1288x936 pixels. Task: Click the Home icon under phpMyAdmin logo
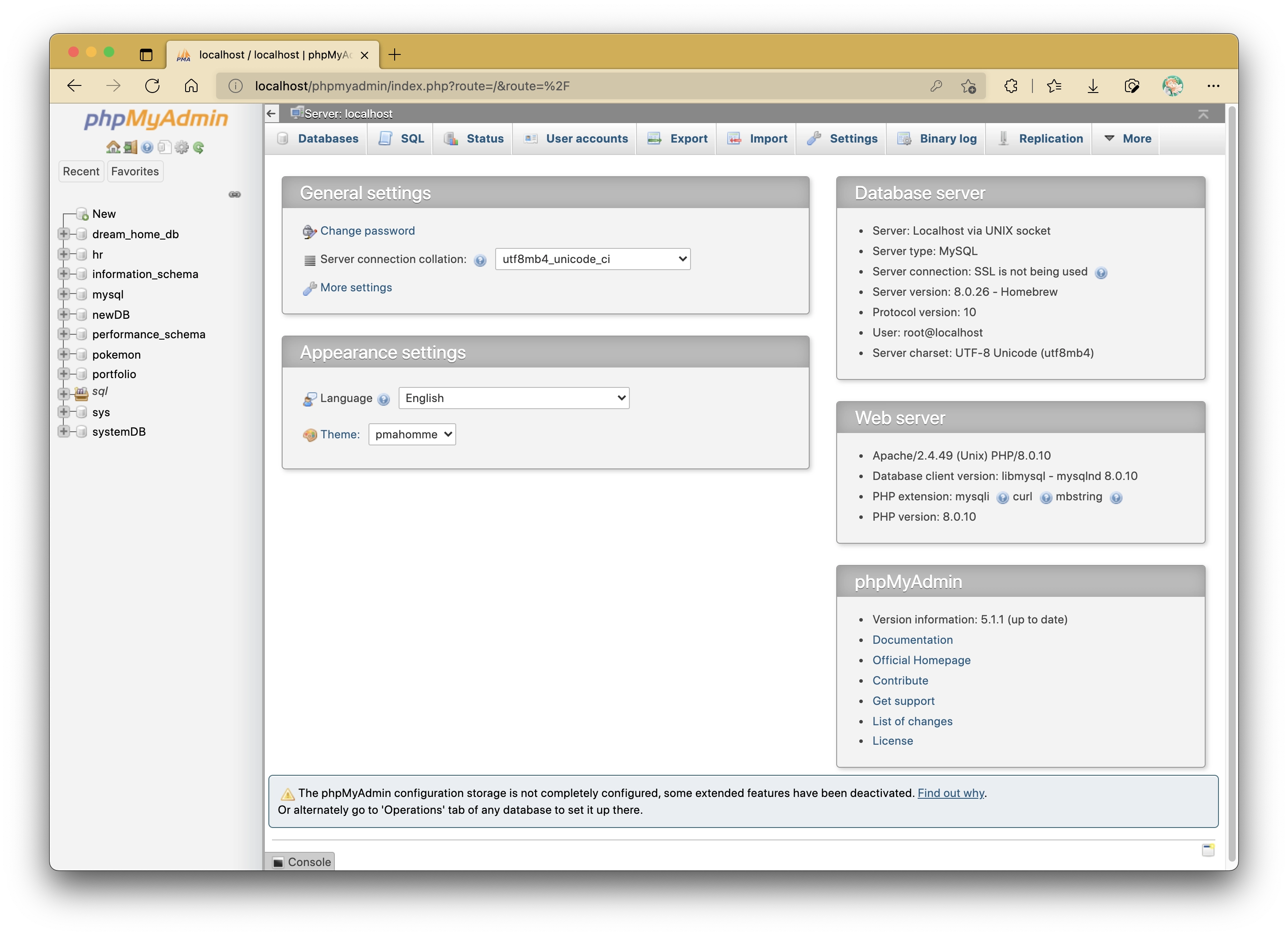point(113,147)
